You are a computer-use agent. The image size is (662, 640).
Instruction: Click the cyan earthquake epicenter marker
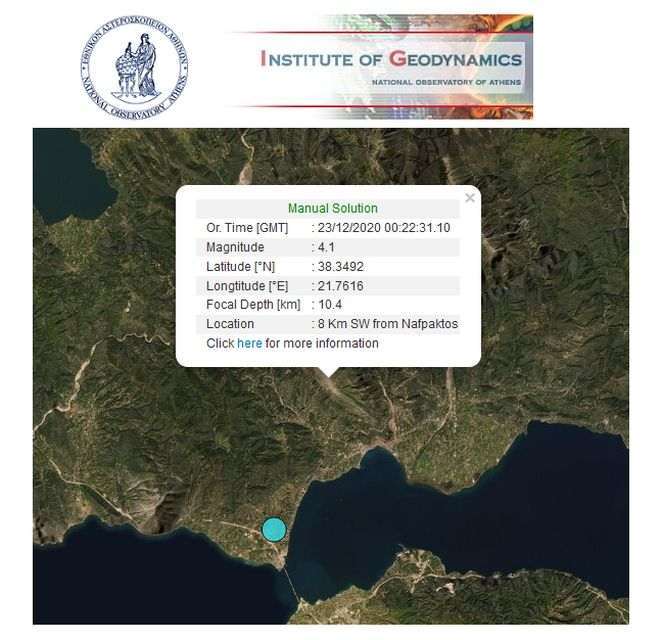(274, 529)
